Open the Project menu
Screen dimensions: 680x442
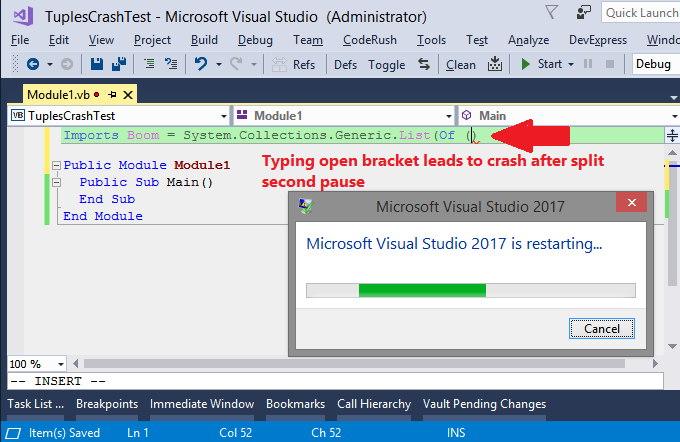point(152,40)
